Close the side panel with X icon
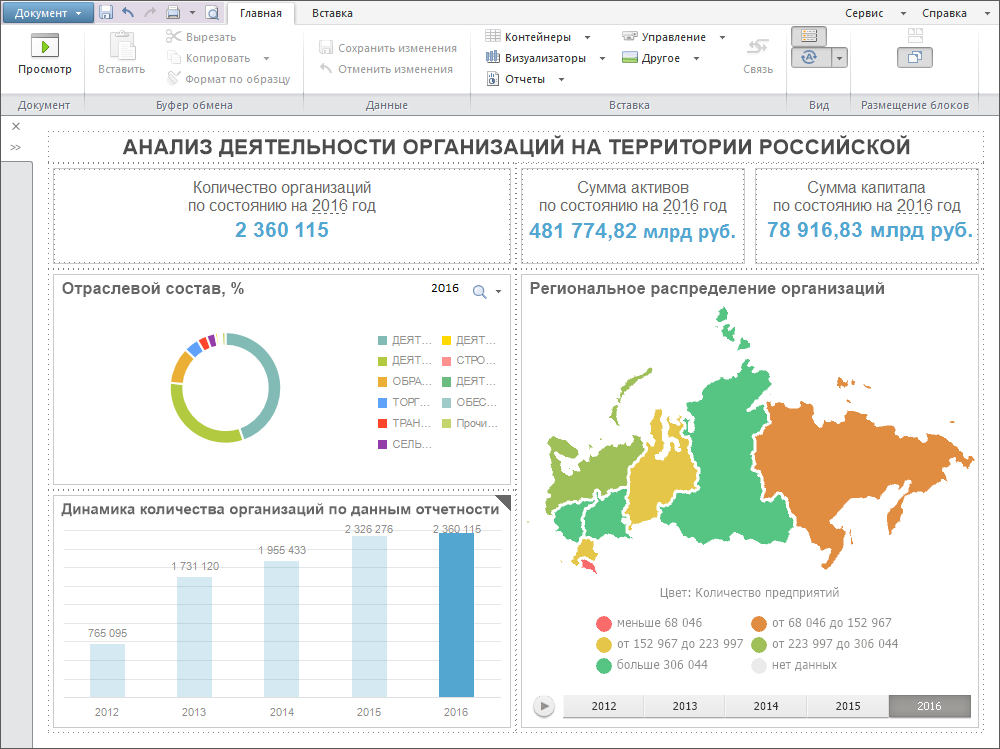Screen dimensions: 1000x749 [16, 127]
